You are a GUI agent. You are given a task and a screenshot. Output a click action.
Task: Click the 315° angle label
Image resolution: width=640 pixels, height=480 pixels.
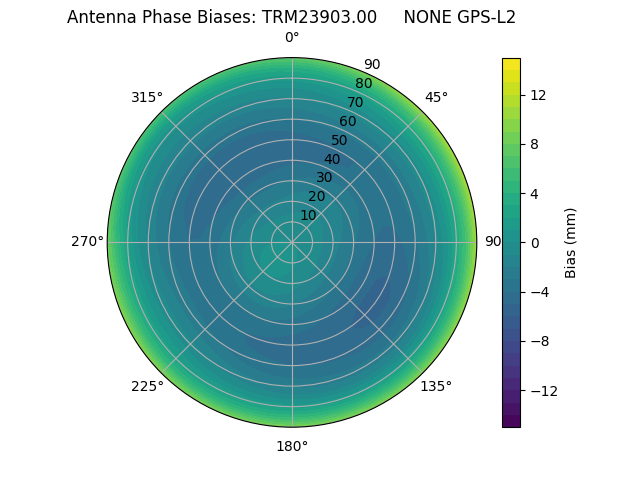click(x=147, y=97)
